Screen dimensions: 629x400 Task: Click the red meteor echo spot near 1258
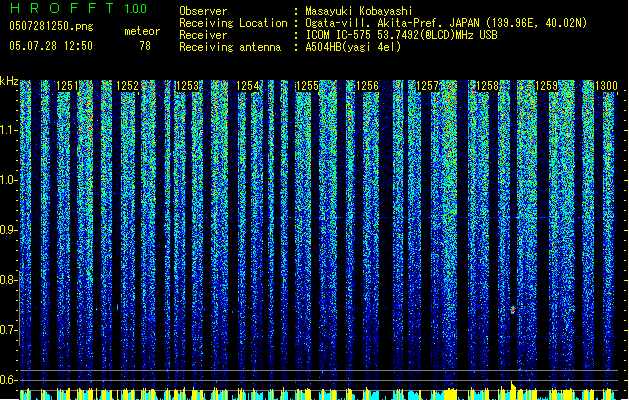click(x=513, y=309)
